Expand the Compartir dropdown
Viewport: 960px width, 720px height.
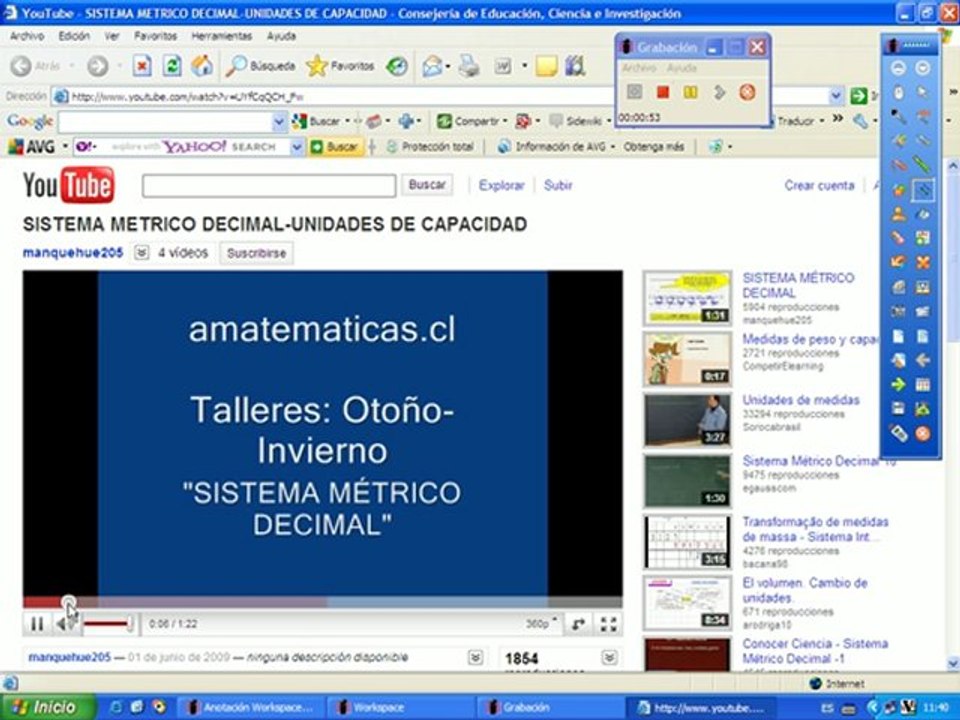pos(505,121)
